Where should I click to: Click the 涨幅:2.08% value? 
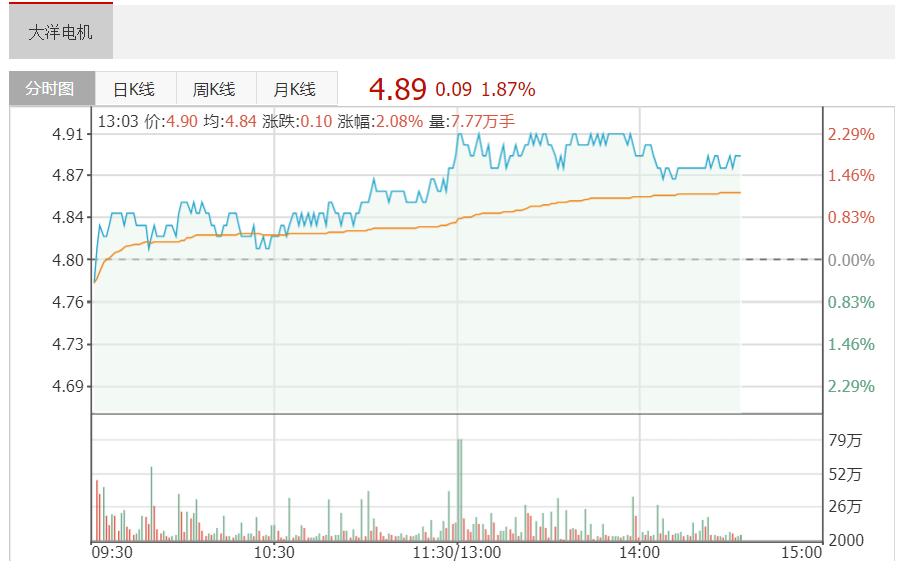click(380, 121)
